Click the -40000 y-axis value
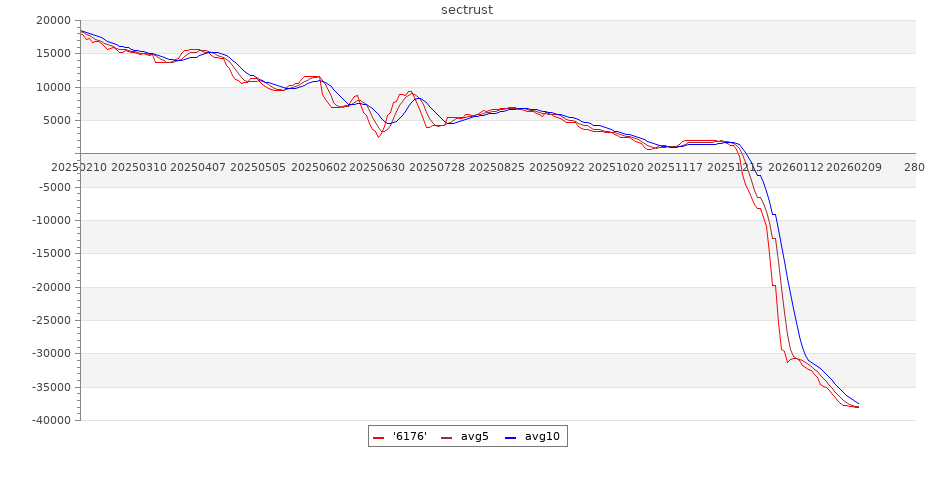935x500 pixels. [49, 421]
